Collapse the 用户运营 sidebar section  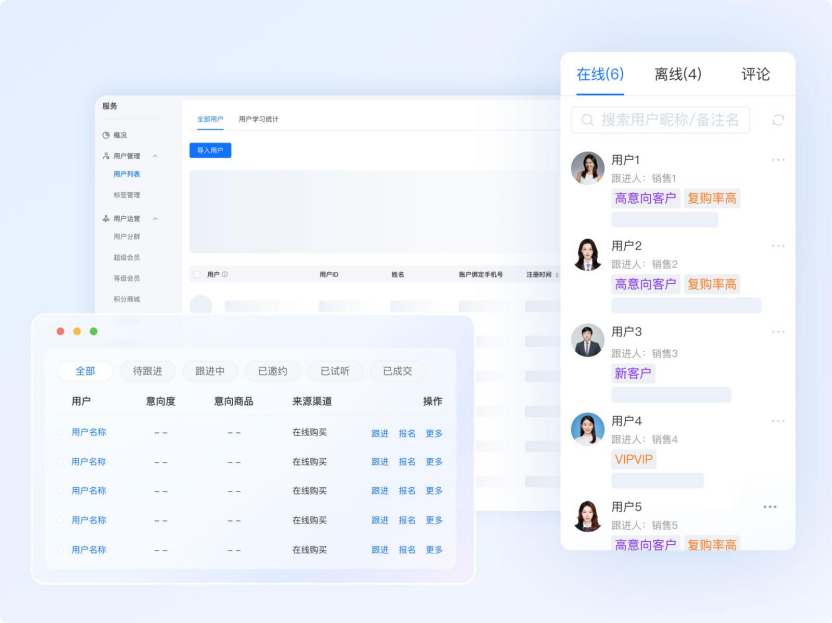(156, 218)
